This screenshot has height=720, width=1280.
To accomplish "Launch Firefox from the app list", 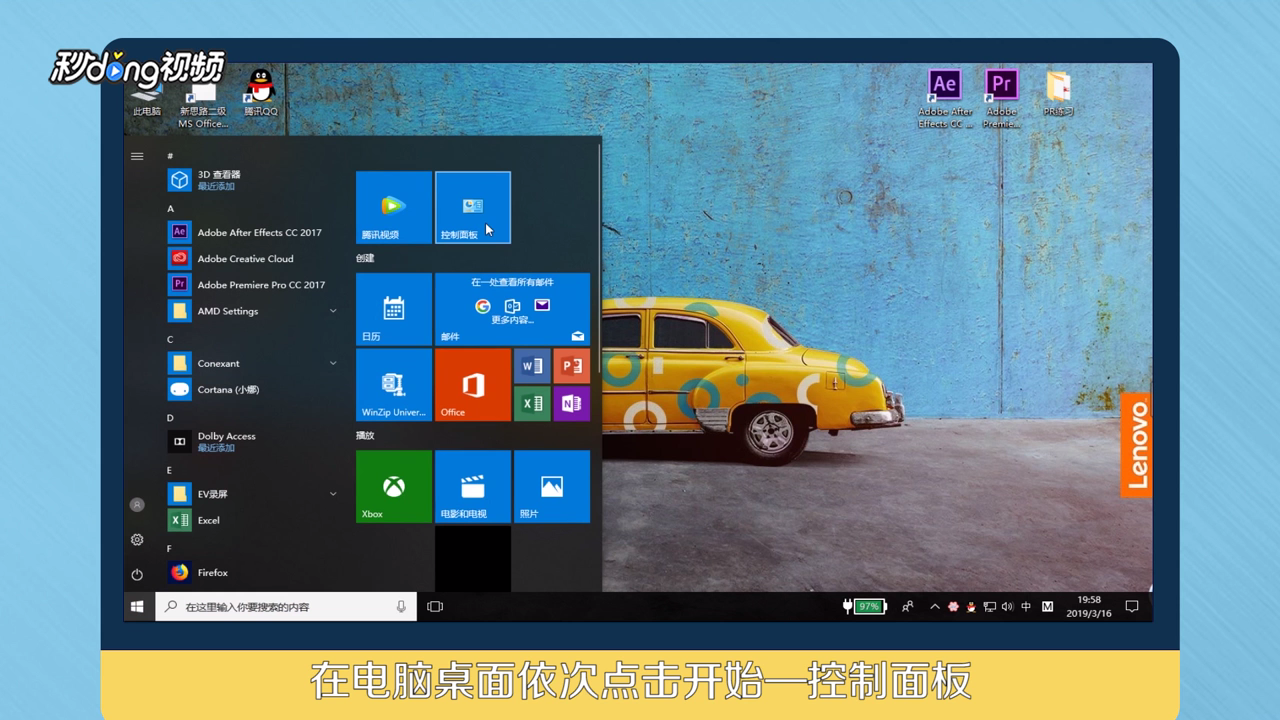I will pos(254,572).
